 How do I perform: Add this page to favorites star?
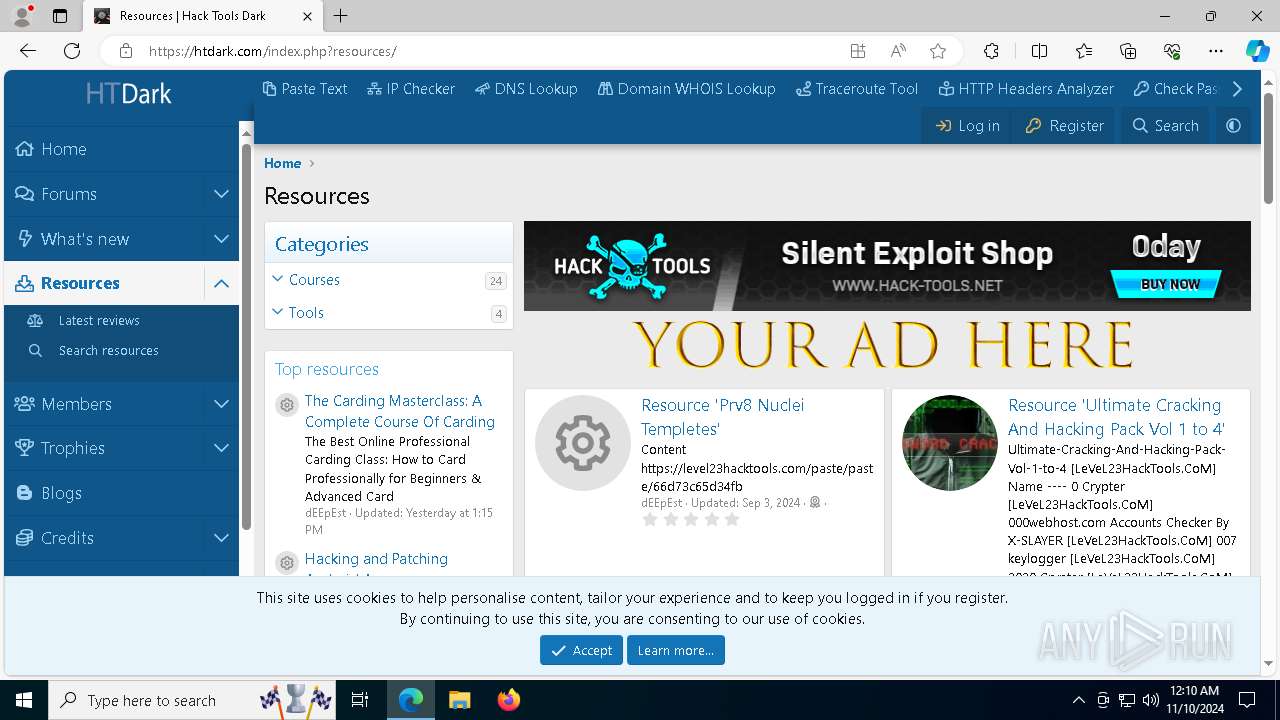tap(937, 51)
